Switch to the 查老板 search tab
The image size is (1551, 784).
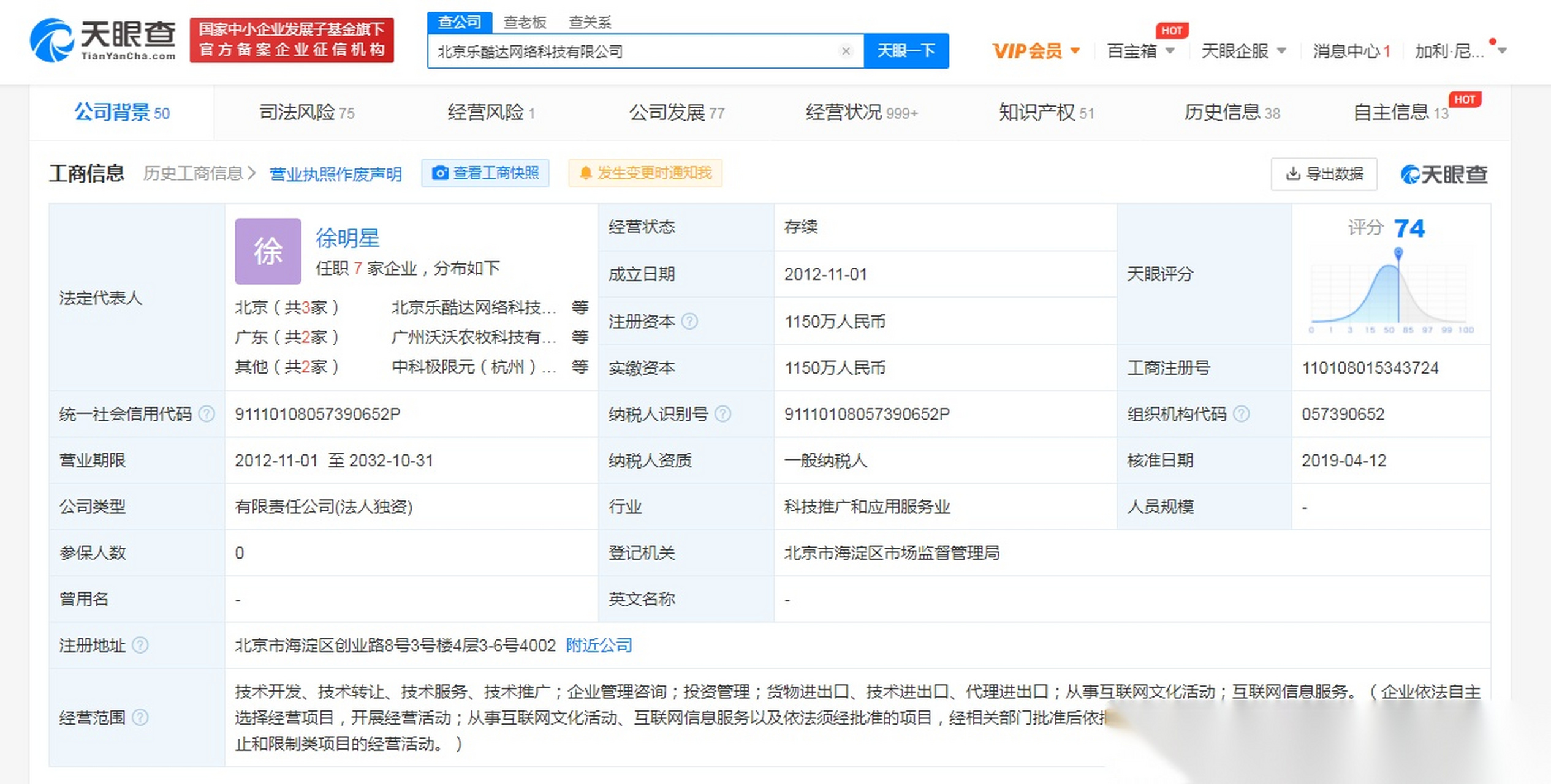point(525,23)
